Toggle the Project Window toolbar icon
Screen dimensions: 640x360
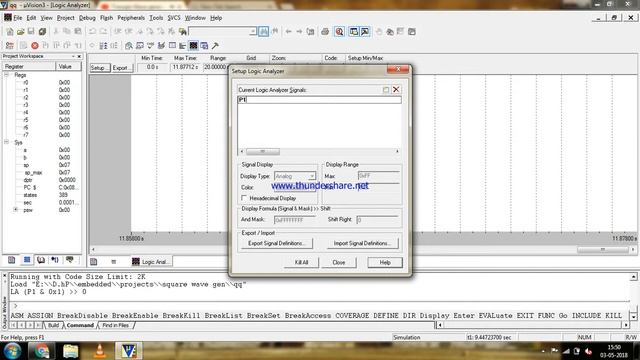point(354,31)
